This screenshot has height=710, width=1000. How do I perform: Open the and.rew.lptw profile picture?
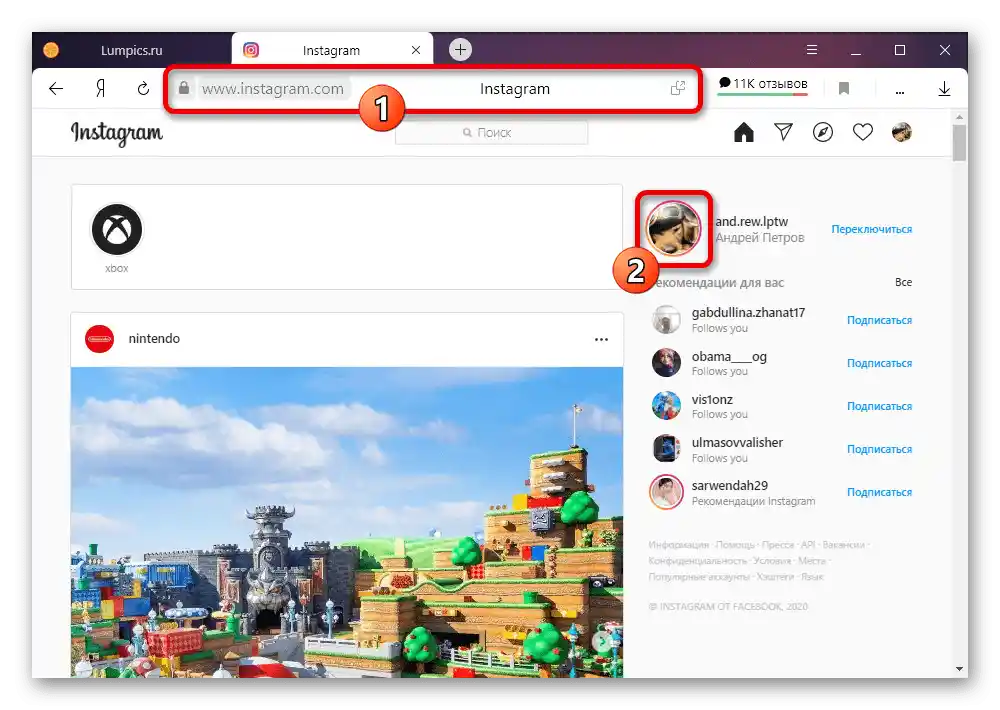coord(673,228)
